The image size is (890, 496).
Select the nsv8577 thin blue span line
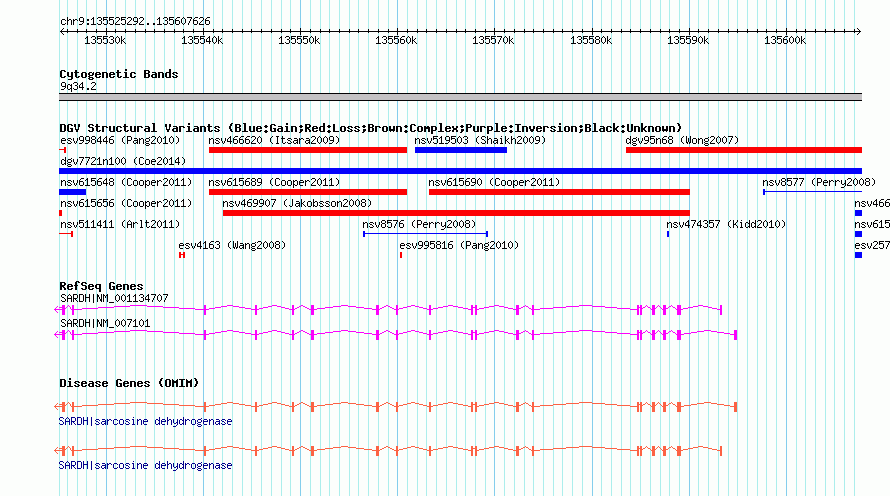point(812,192)
